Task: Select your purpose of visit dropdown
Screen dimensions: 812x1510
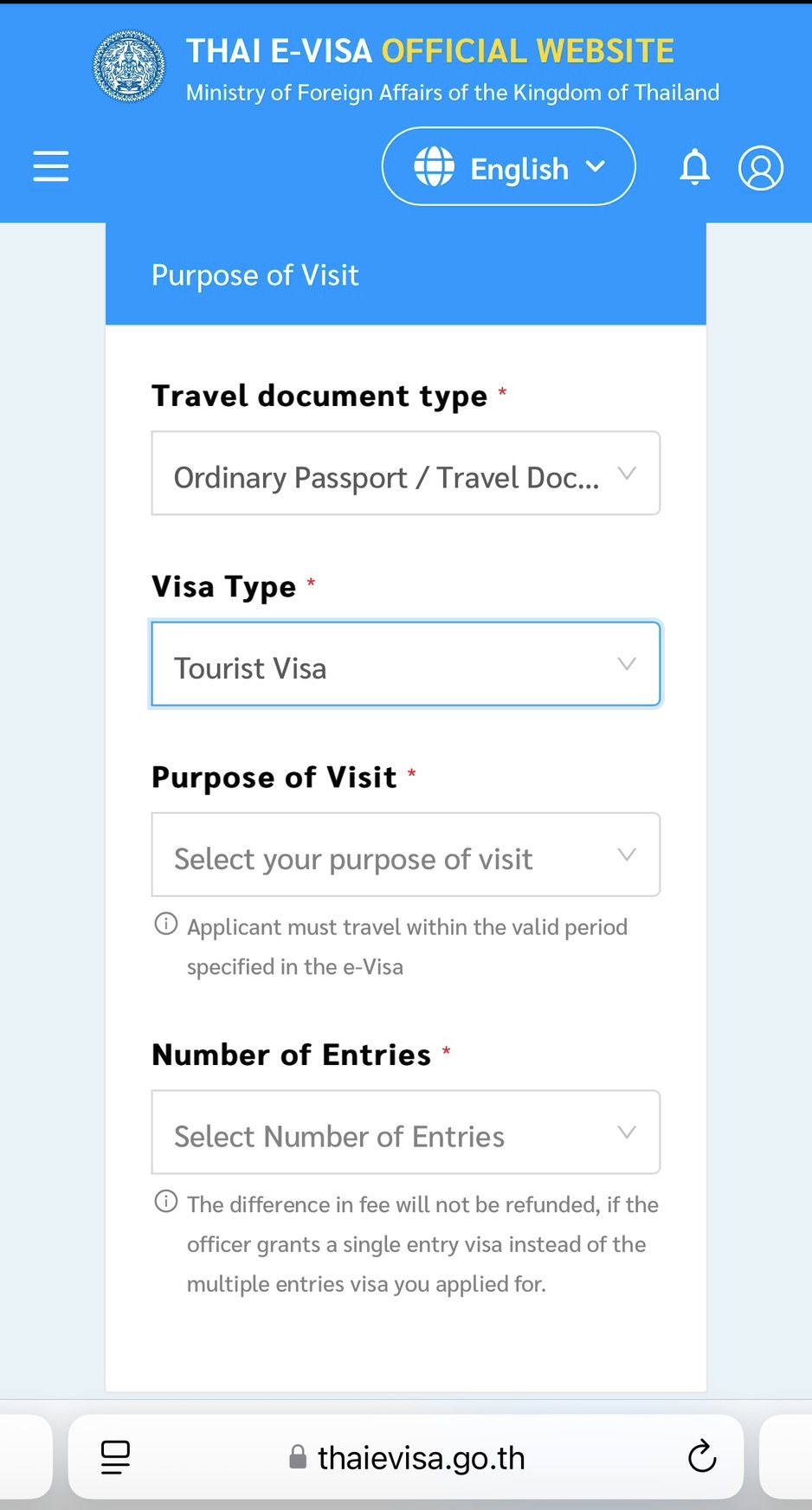Action: 405,855
